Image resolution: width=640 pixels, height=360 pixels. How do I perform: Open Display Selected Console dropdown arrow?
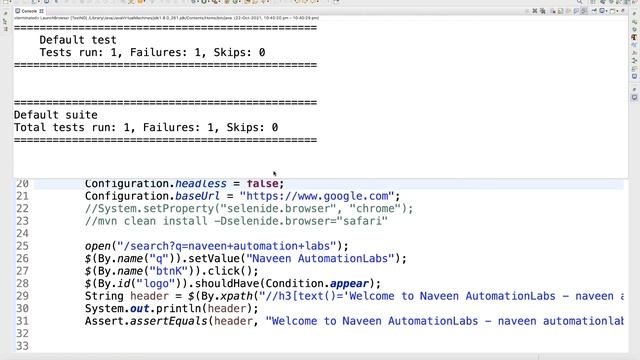click(x=607, y=11)
